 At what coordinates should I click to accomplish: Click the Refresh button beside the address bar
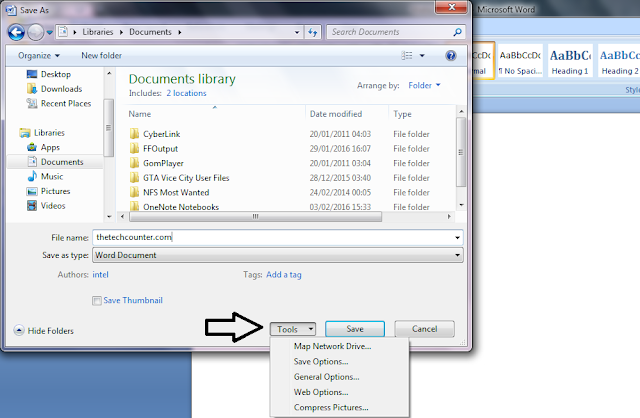pyautogui.click(x=313, y=32)
